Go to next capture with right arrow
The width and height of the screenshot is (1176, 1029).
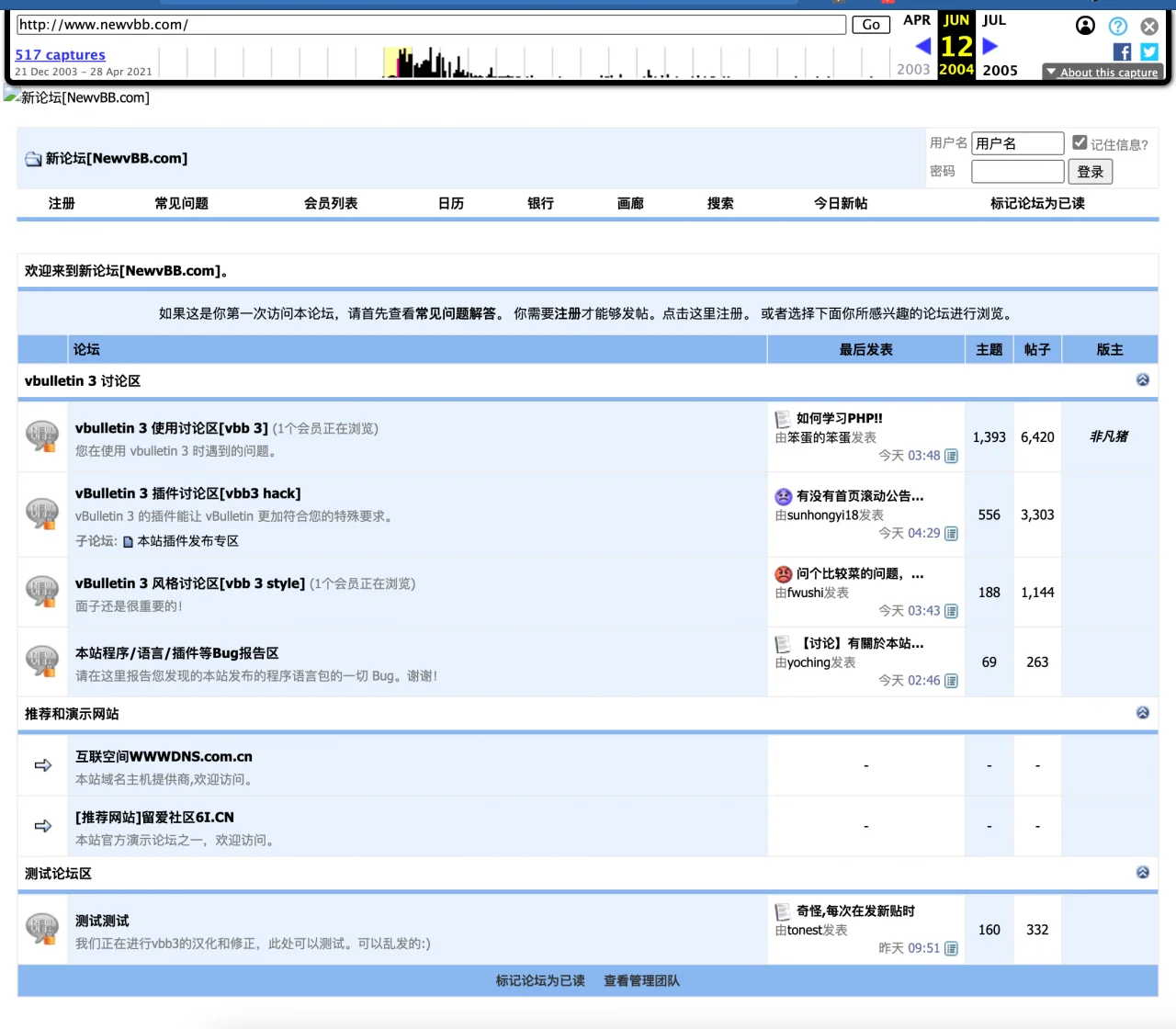(x=989, y=46)
